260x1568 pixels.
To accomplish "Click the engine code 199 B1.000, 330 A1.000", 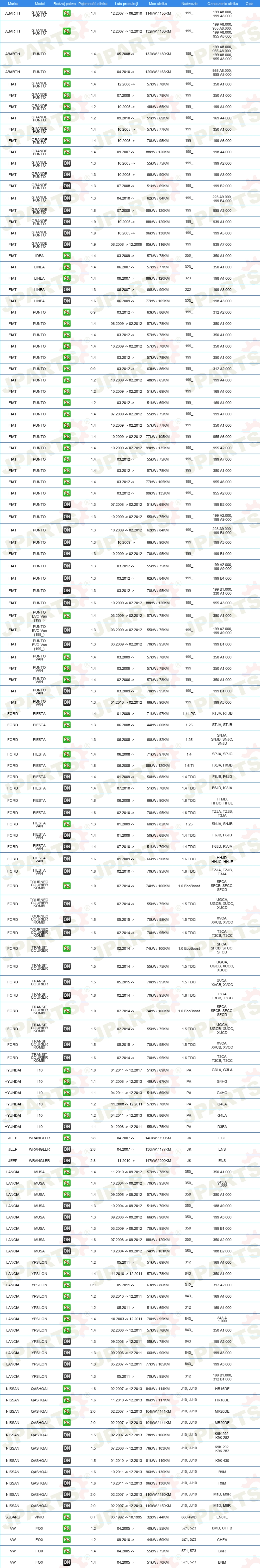I will [222, 590].
